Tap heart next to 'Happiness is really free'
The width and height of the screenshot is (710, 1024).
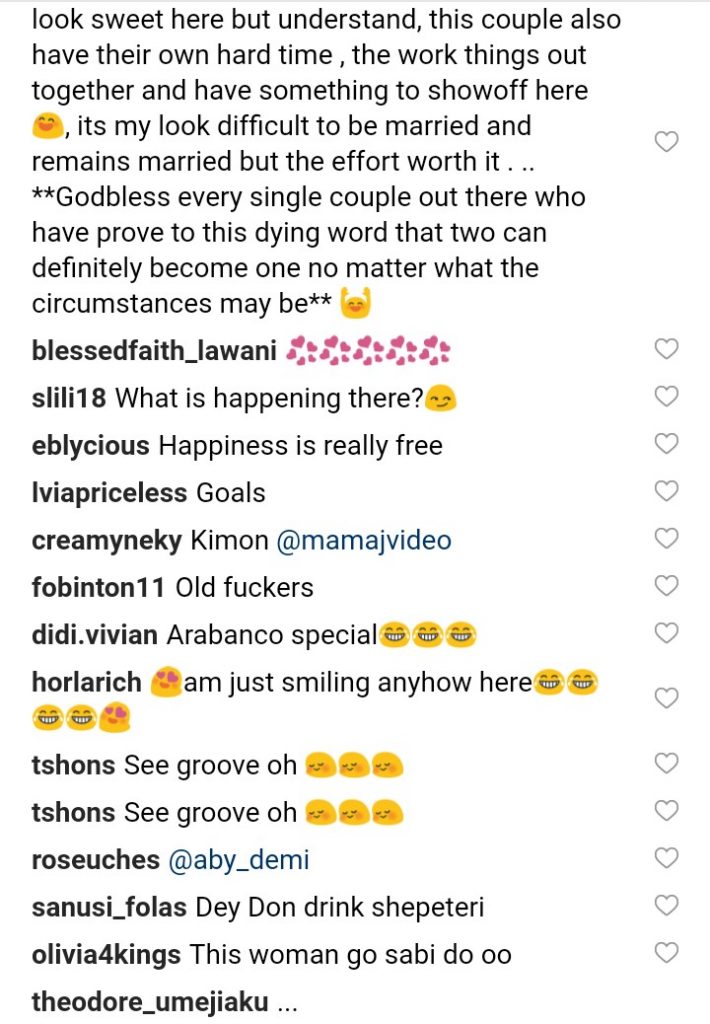click(x=666, y=443)
